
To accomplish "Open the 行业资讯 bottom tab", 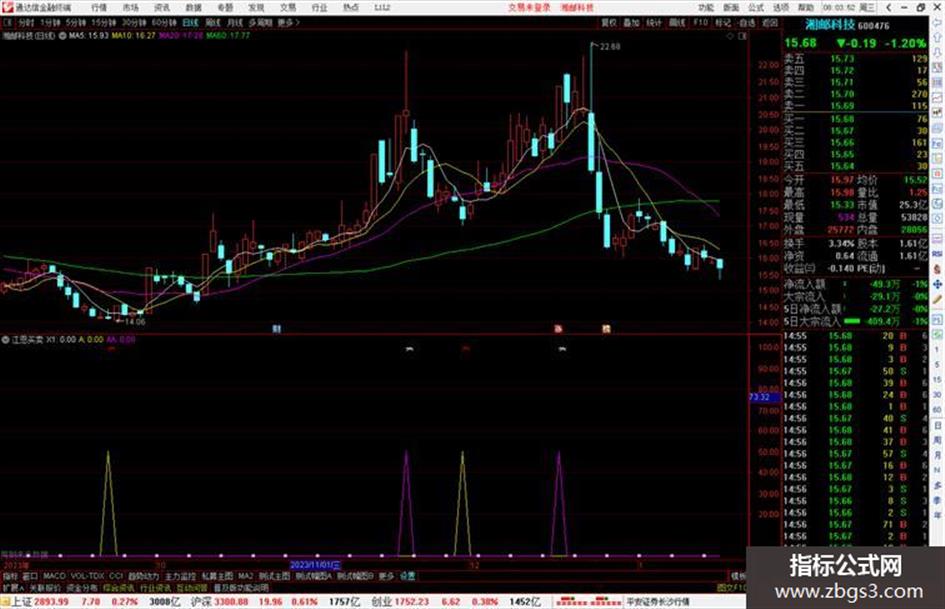I will [155, 587].
